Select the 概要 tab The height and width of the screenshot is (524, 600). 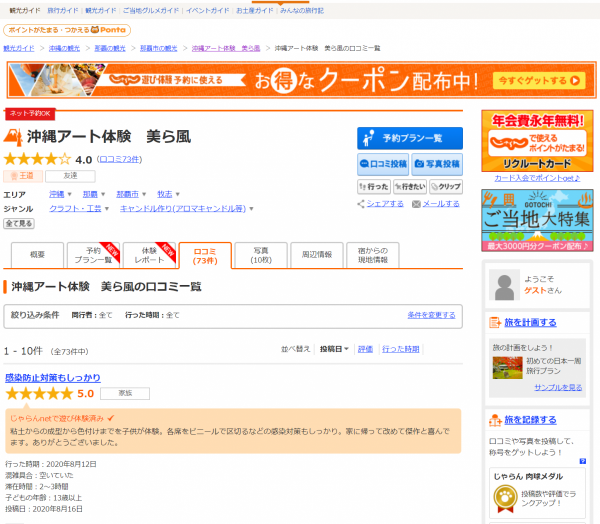click(37, 255)
